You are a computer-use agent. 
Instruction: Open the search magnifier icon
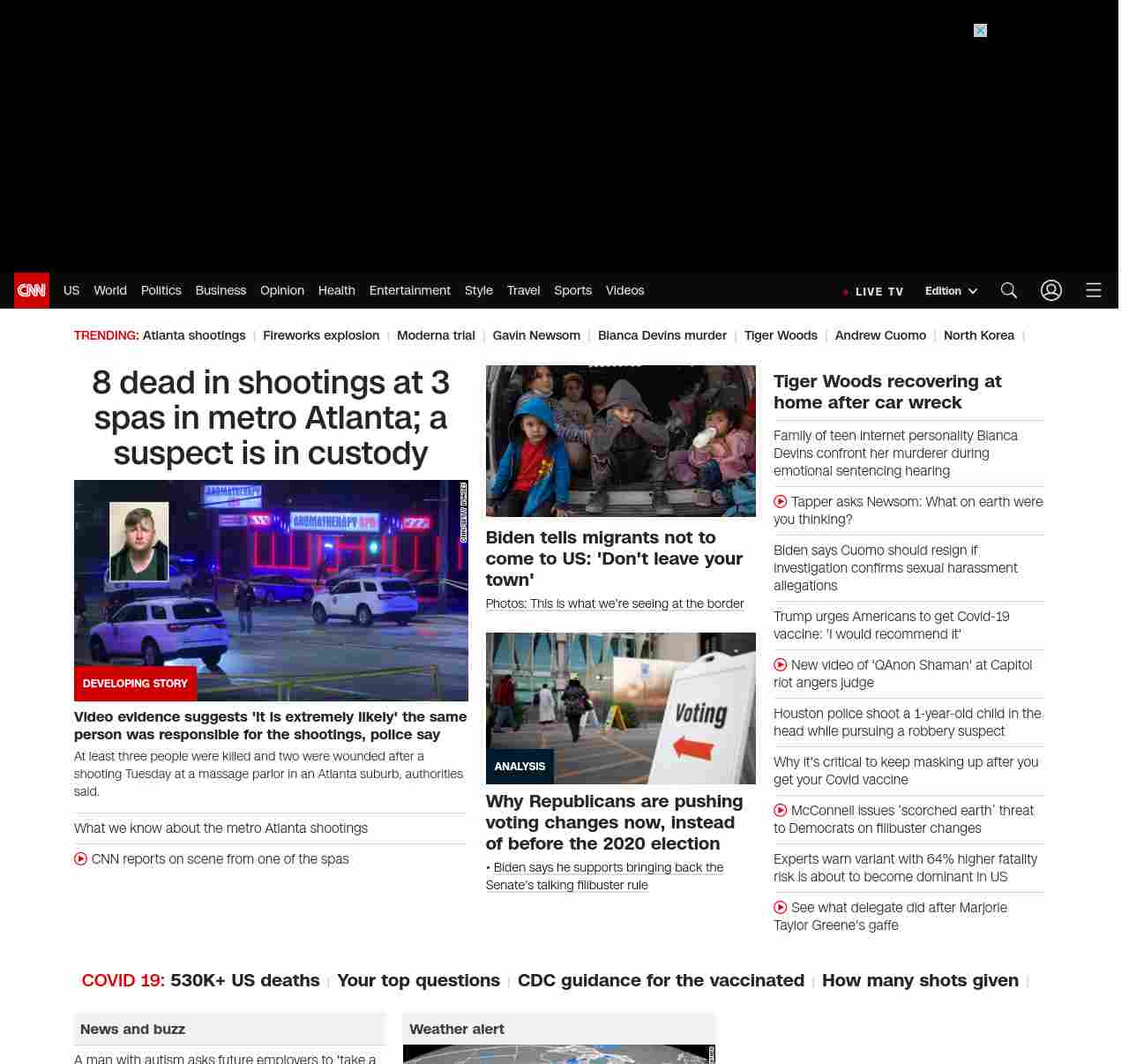tap(1009, 290)
